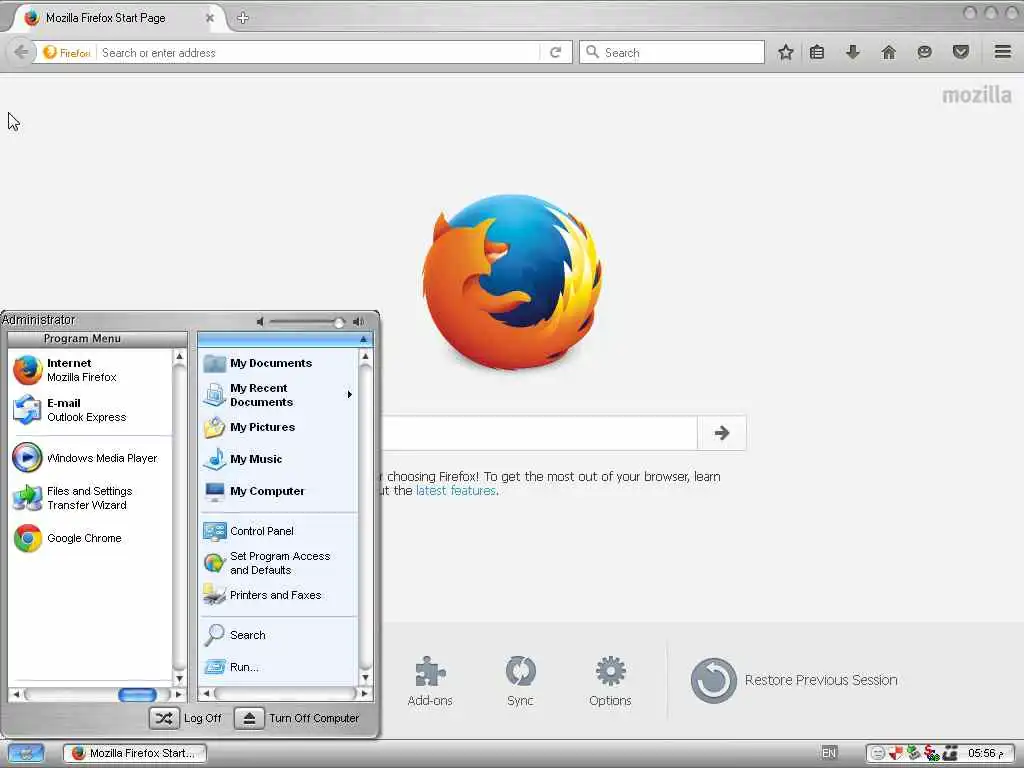The image size is (1024, 768).
Task: Click horizontal scrollbar thumb under Program Menu
Action: 137,694
